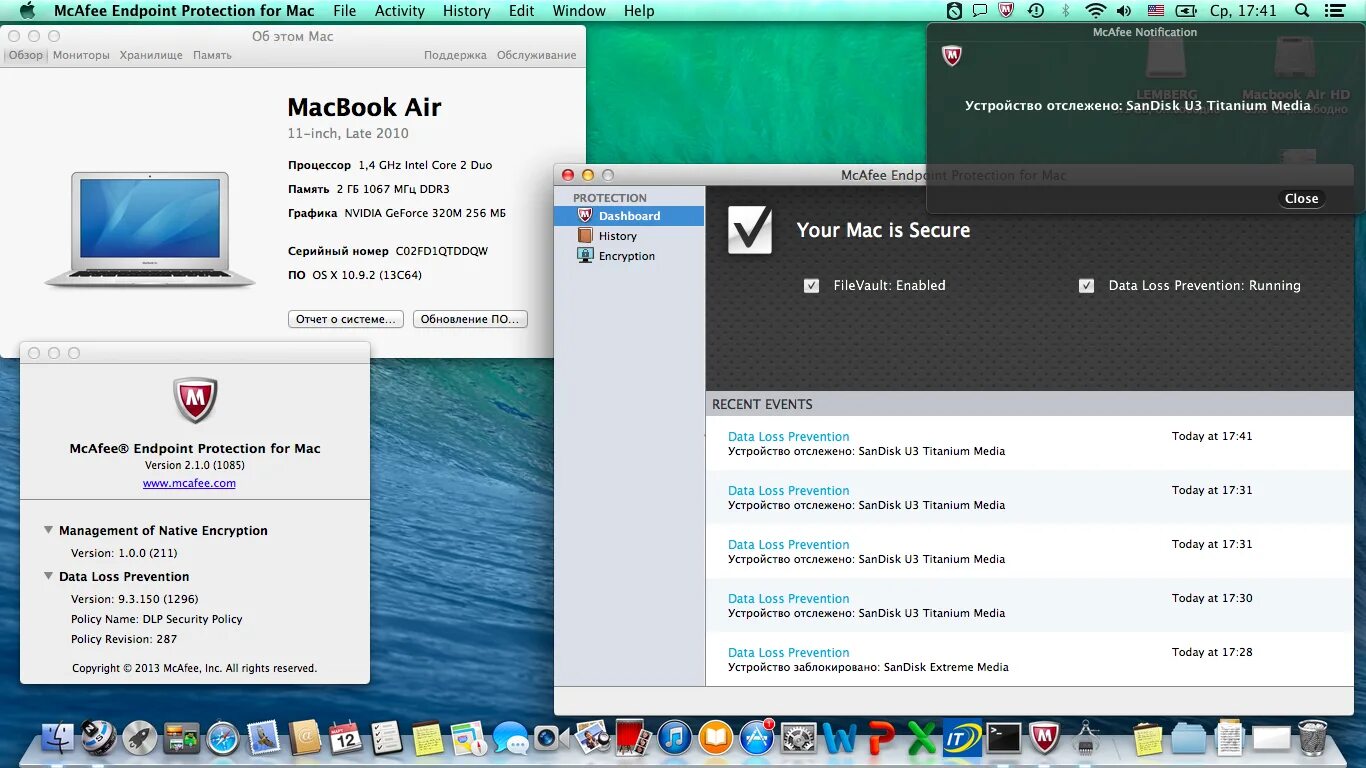Launch iTunes from the dock

pyautogui.click(x=675, y=738)
